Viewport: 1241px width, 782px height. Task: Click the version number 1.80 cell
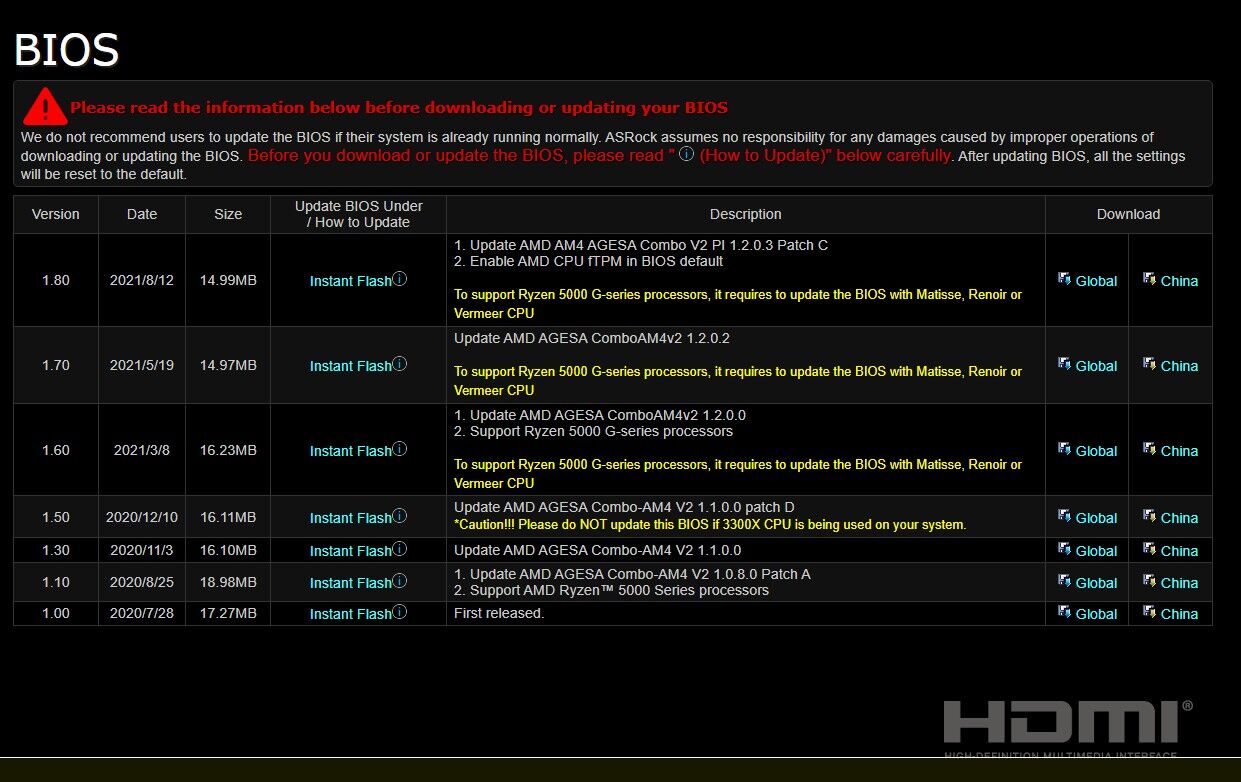tap(56, 280)
